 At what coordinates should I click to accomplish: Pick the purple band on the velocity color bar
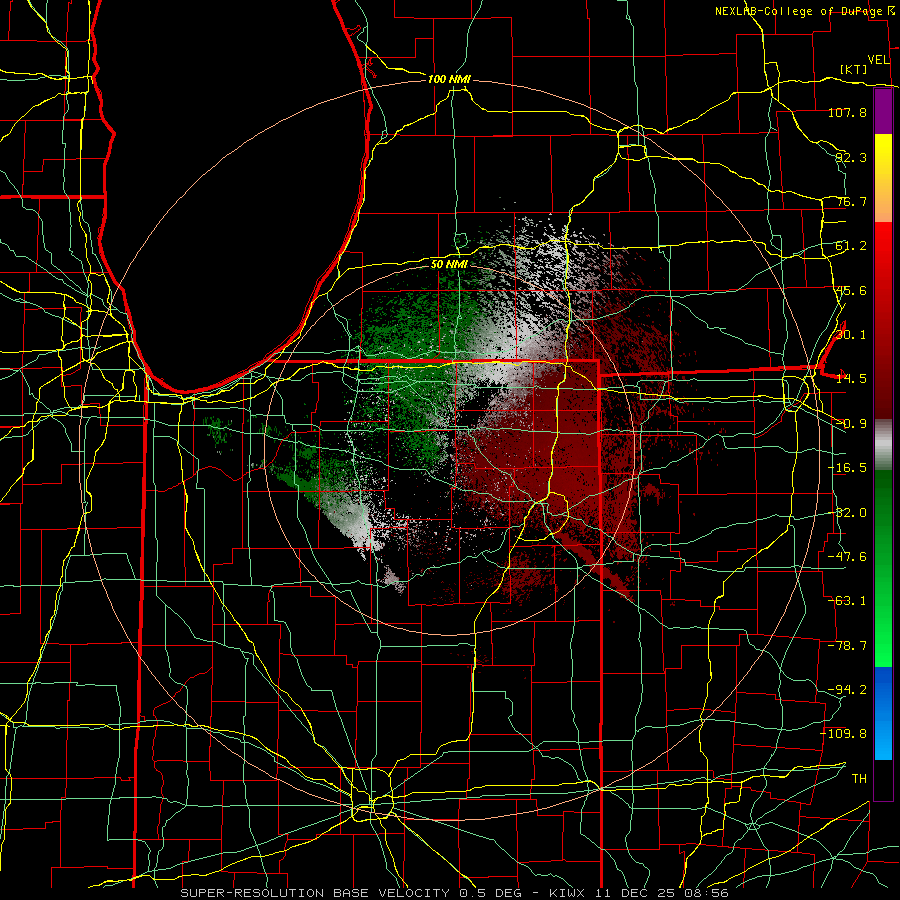883,112
